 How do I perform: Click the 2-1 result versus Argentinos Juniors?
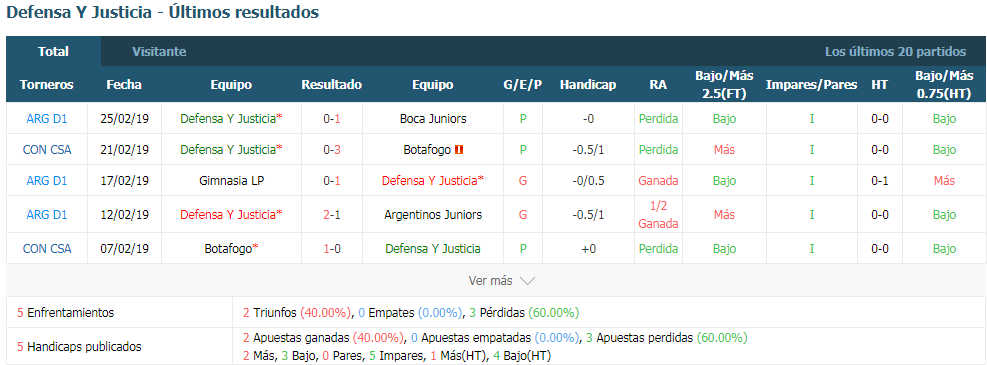coord(332,215)
